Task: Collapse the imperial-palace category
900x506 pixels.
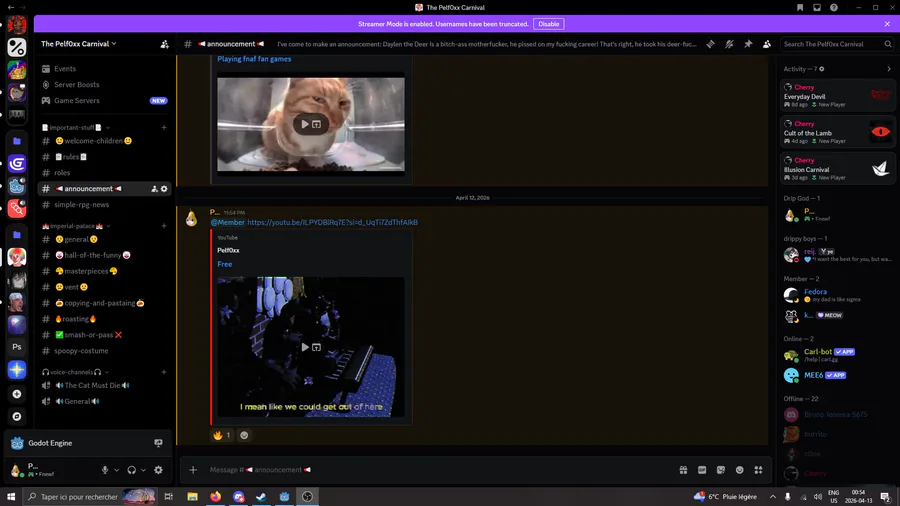Action: point(76,226)
